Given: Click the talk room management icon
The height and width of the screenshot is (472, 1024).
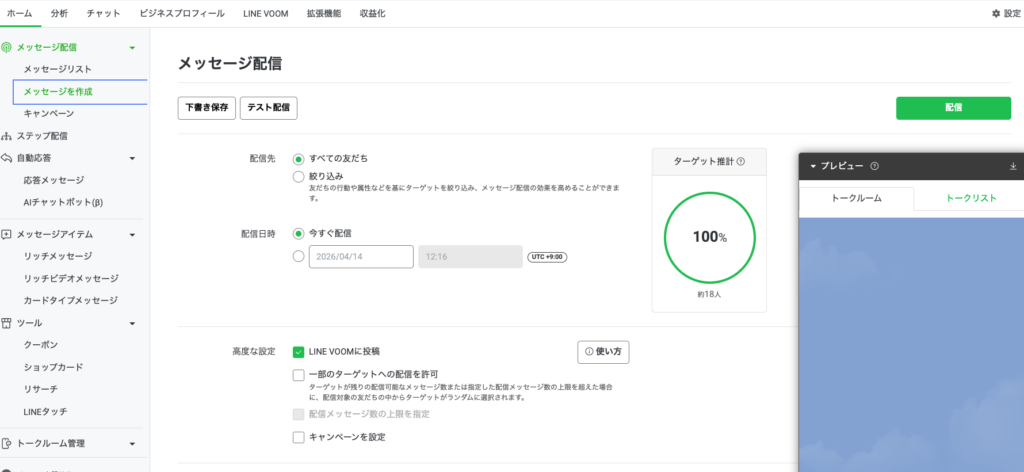Looking at the screenshot, I should click(7, 443).
